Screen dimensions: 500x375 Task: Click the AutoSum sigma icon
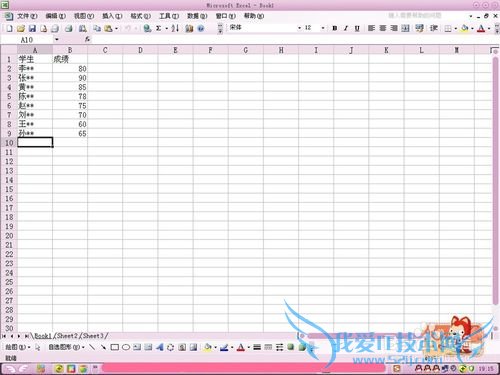pyautogui.click(x=159, y=28)
